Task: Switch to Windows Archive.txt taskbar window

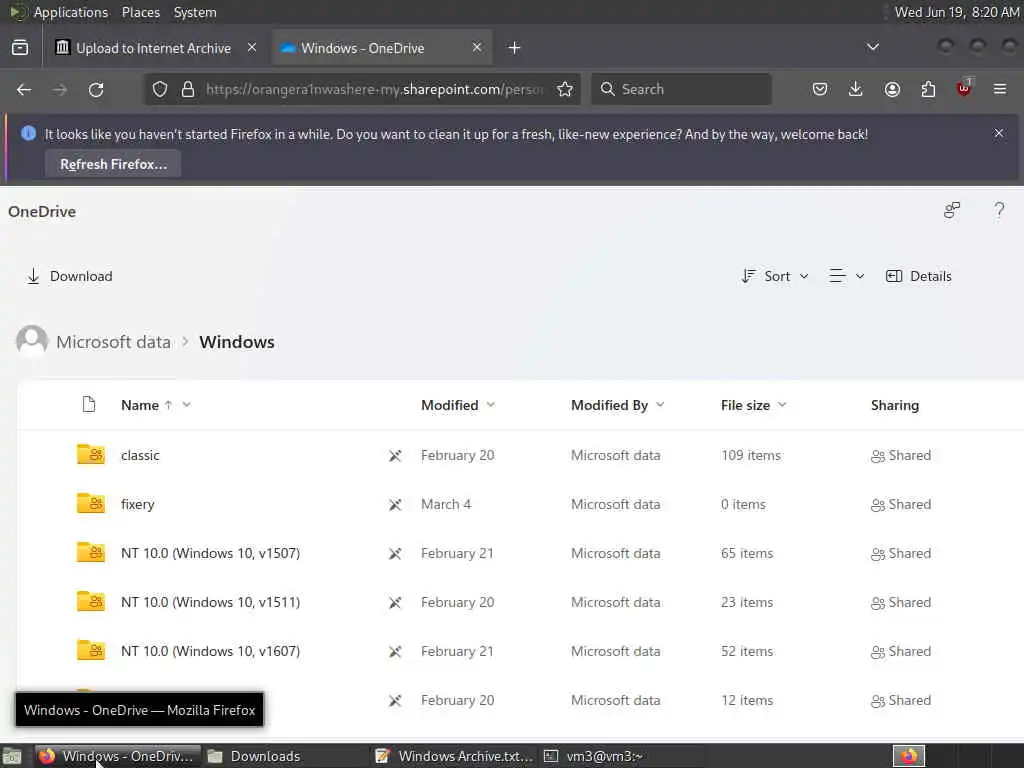Action: click(455, 756)
